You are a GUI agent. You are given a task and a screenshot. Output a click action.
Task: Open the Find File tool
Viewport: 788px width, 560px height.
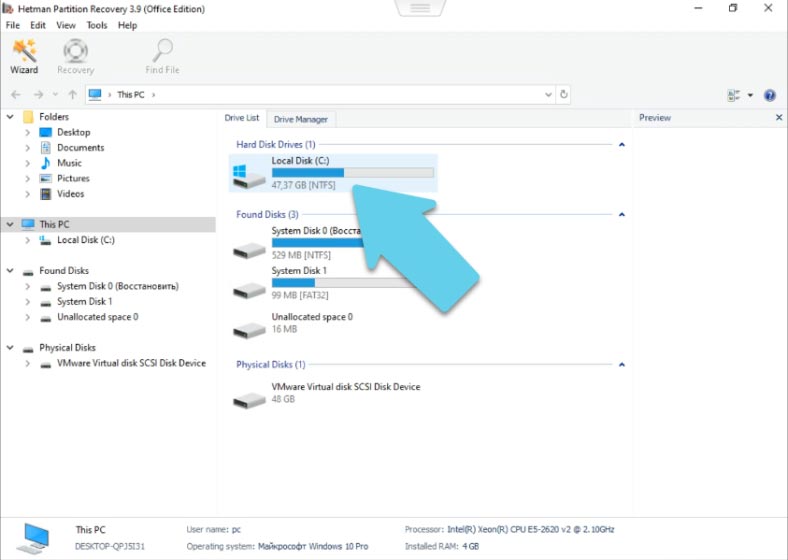tap(162, 57)
